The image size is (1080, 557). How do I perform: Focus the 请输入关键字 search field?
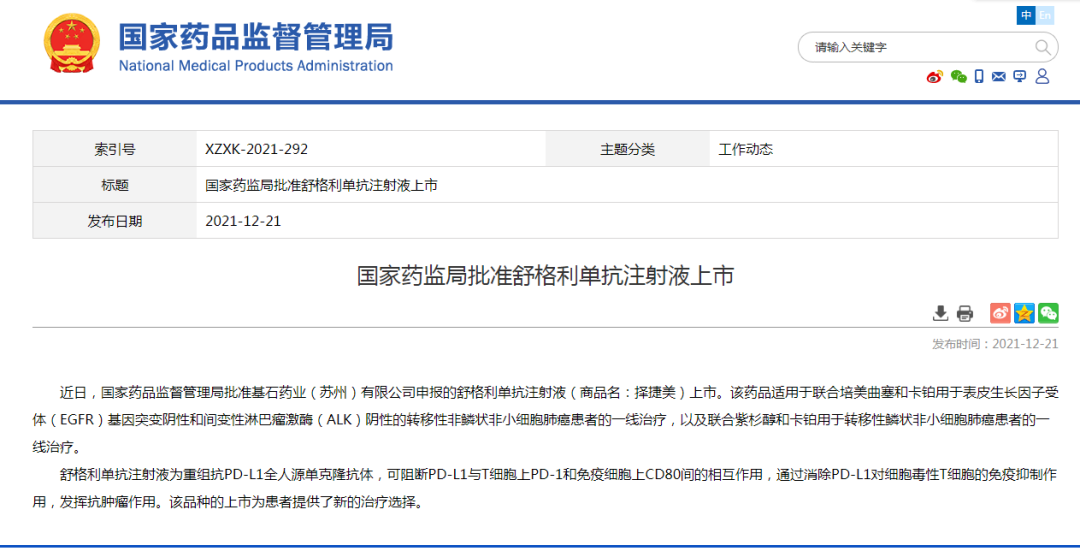(x=915, y=47)
